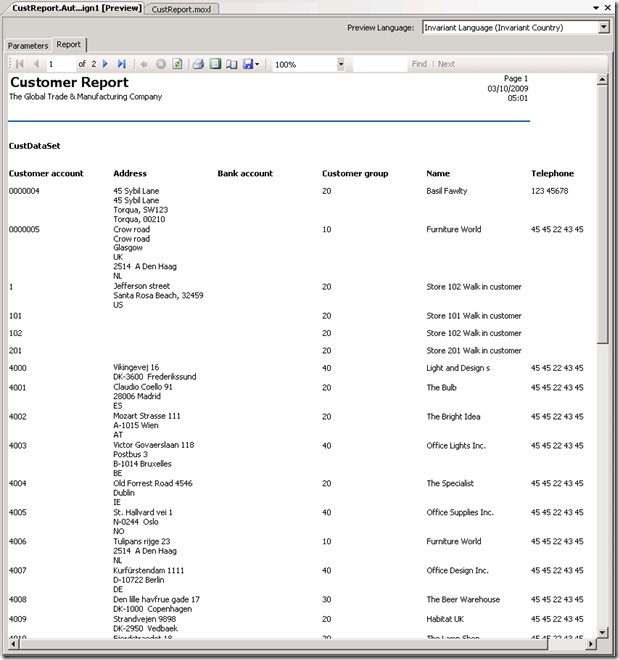
Task: Print the customer report
Action: click(199, 64)
